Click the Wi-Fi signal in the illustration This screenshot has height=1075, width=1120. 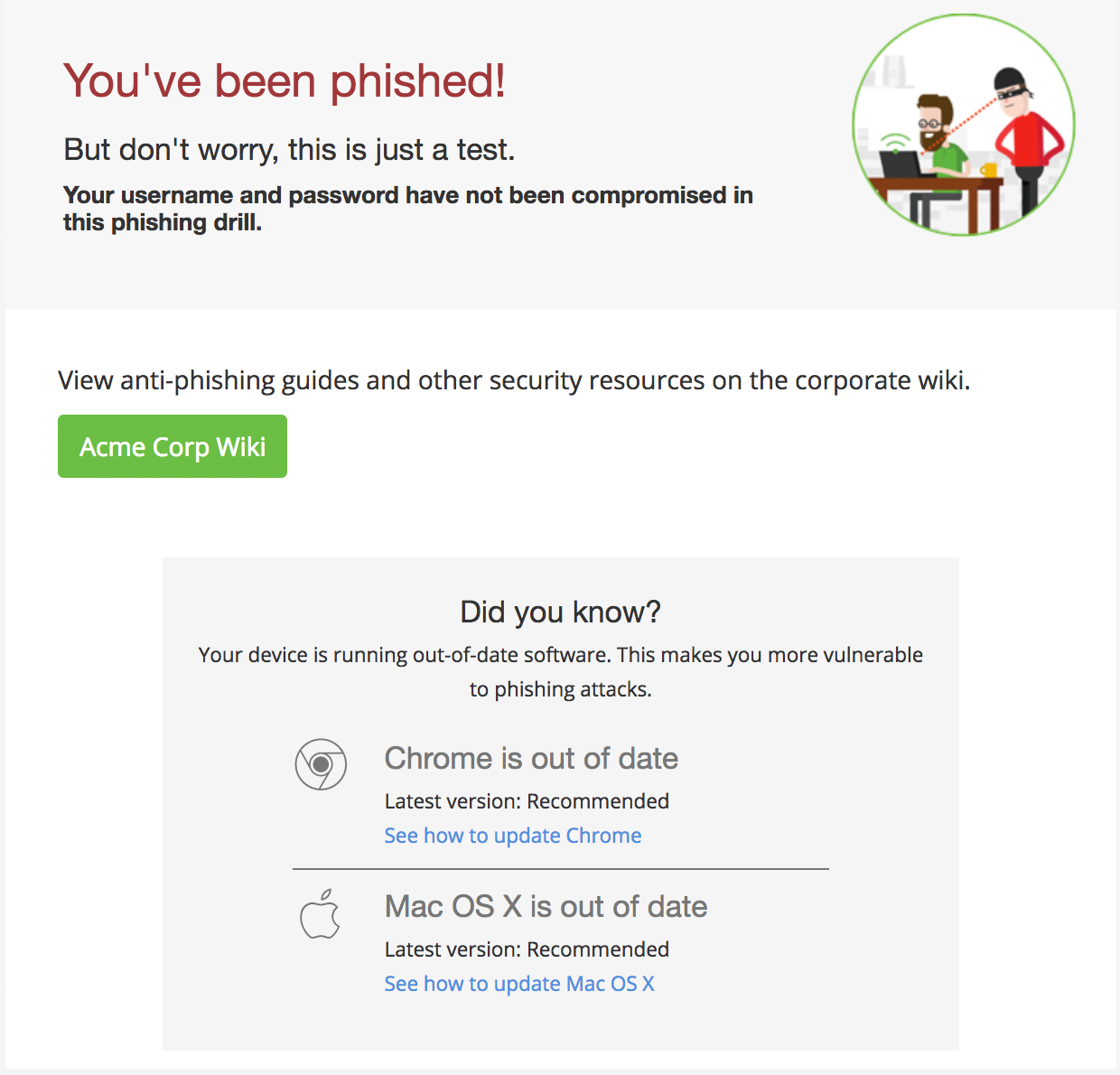(x=893, y=140)
